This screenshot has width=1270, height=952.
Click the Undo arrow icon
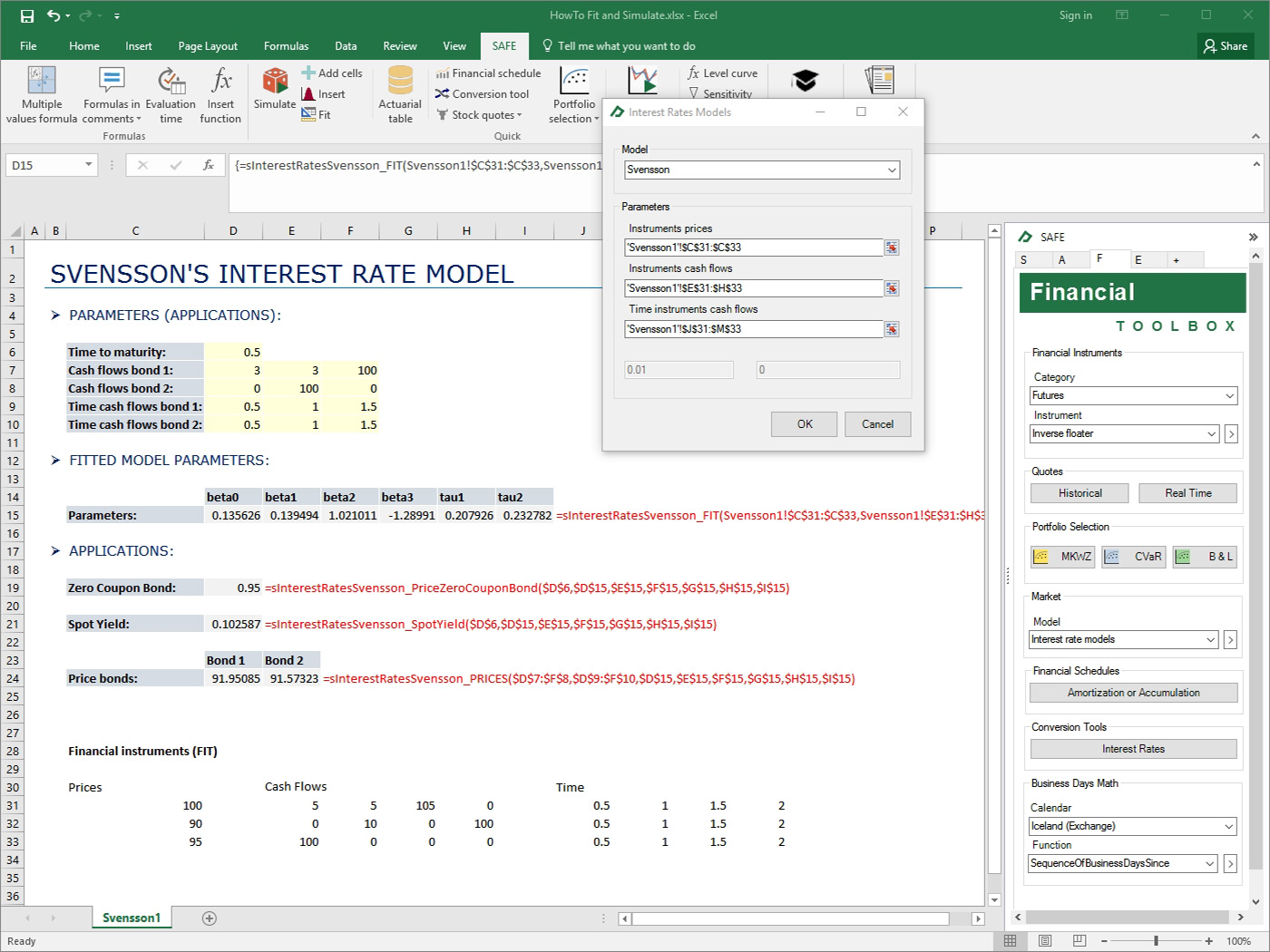(x=54, y=15)
